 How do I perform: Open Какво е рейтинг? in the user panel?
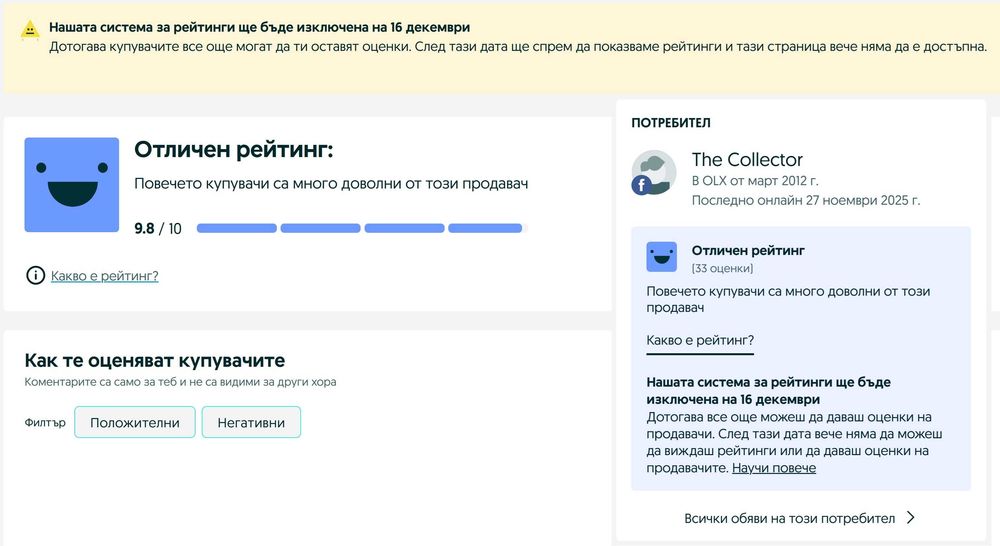coord(700,341)
